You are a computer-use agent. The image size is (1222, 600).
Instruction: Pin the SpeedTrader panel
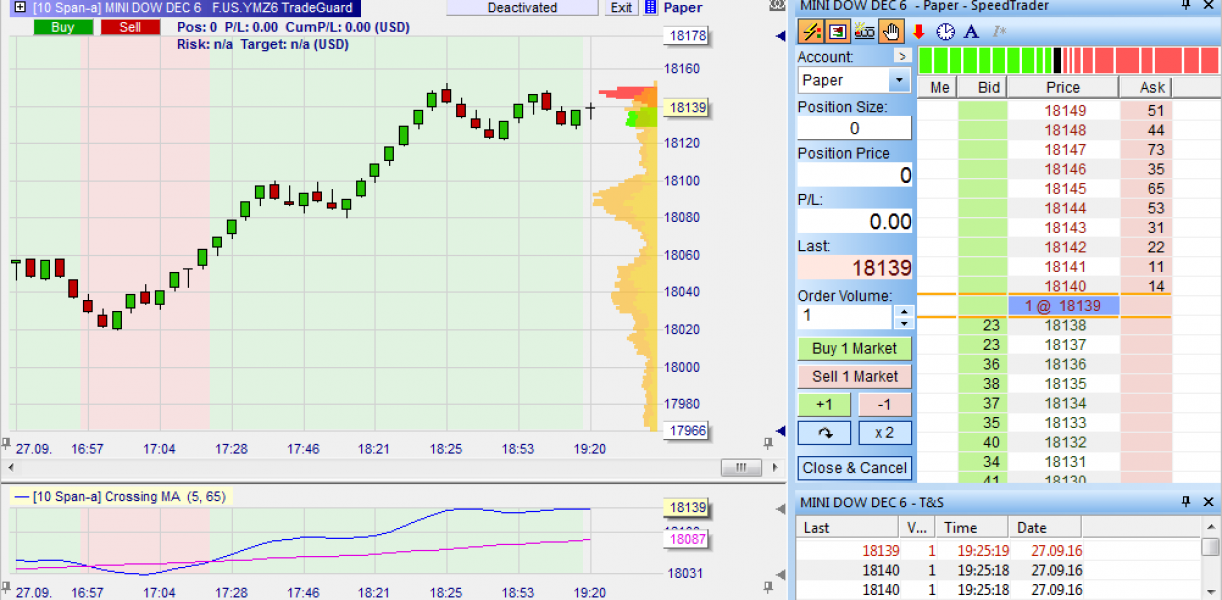(x=1187, y=7)
